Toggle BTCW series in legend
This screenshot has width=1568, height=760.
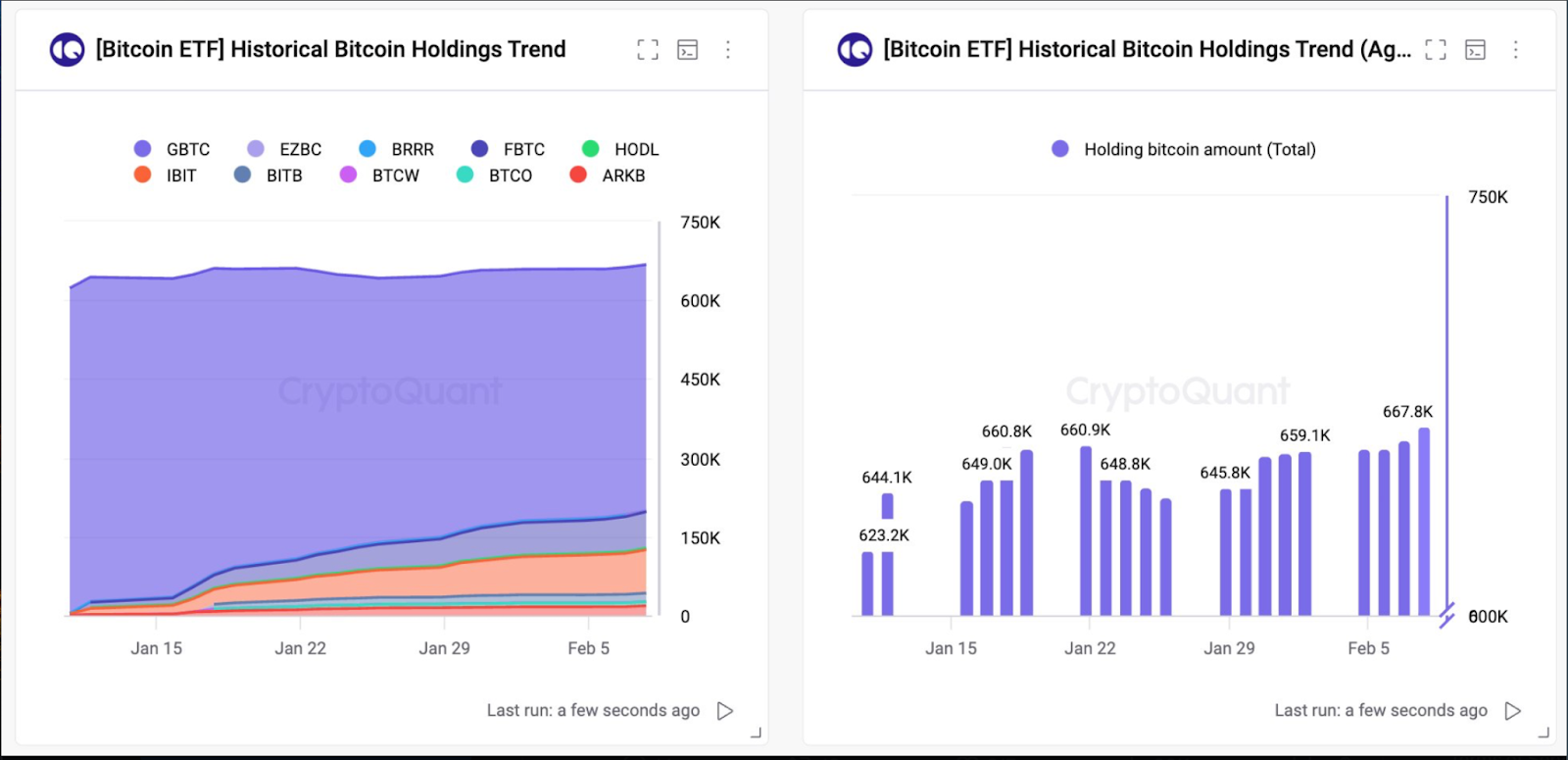tap(379, 176)
